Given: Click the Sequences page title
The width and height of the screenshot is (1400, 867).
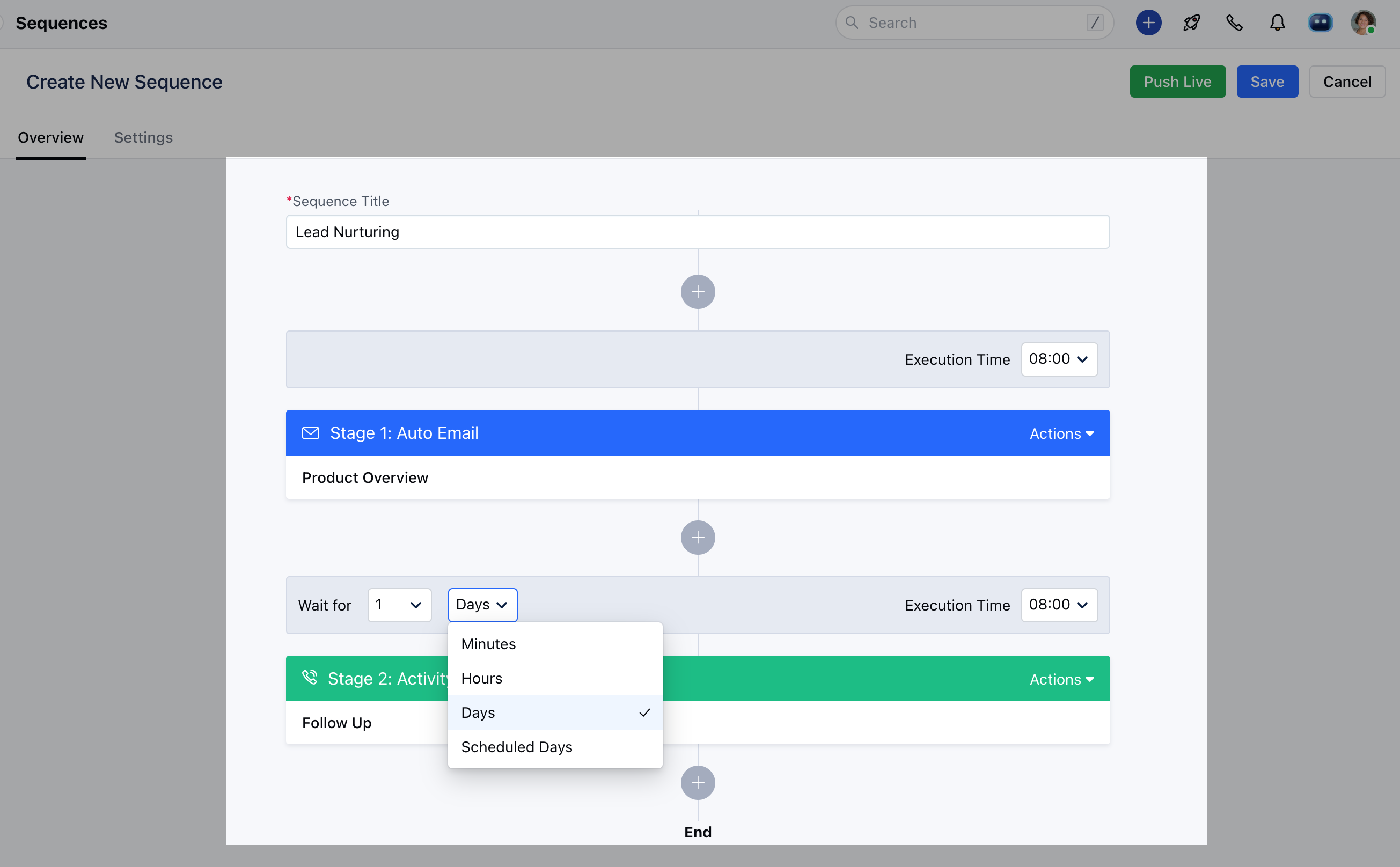Looking at the screenshot, I should click(x=61, y=23).
